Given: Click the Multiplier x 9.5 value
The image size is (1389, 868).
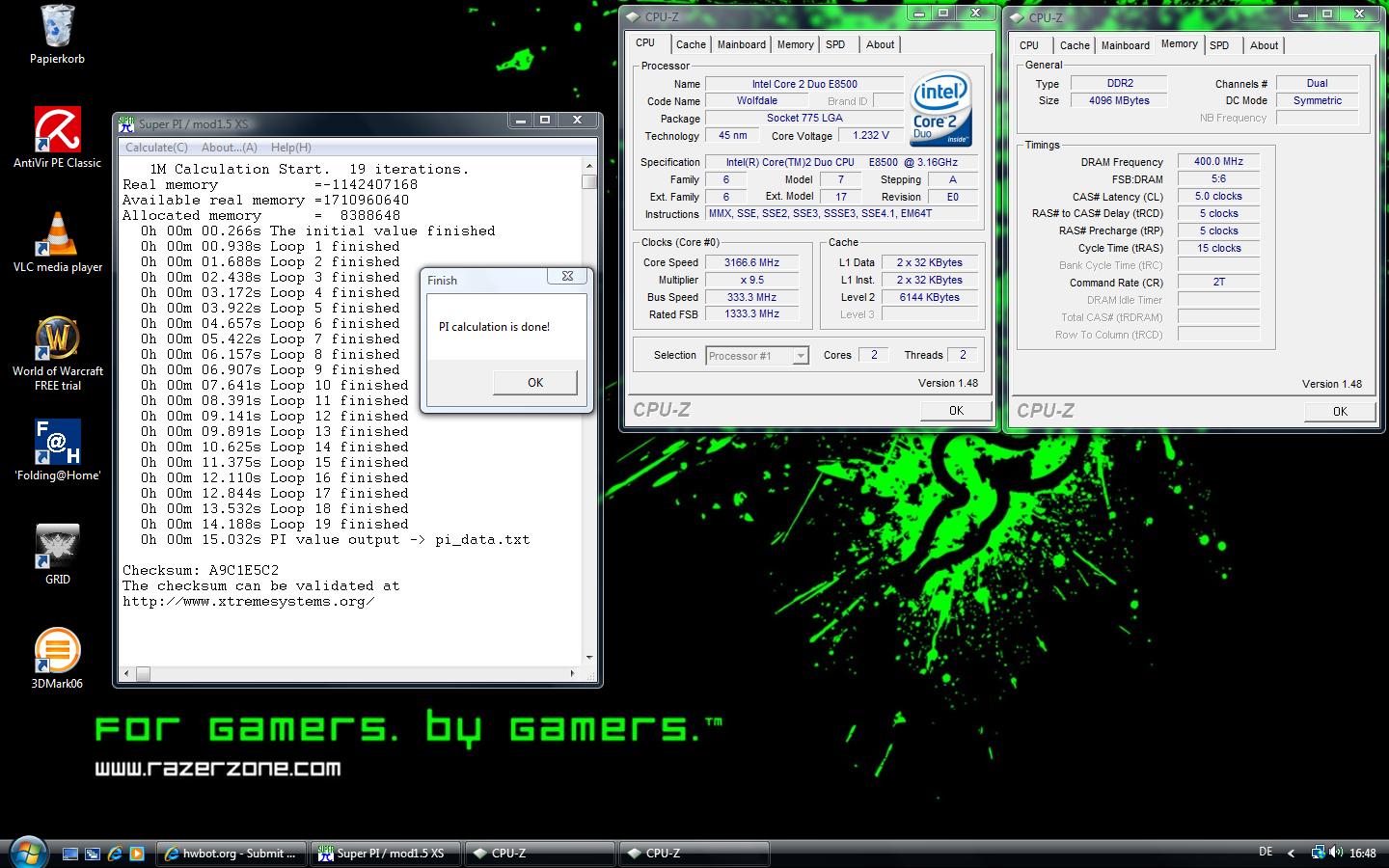Looking at the screenshot, I should [751, 280].
